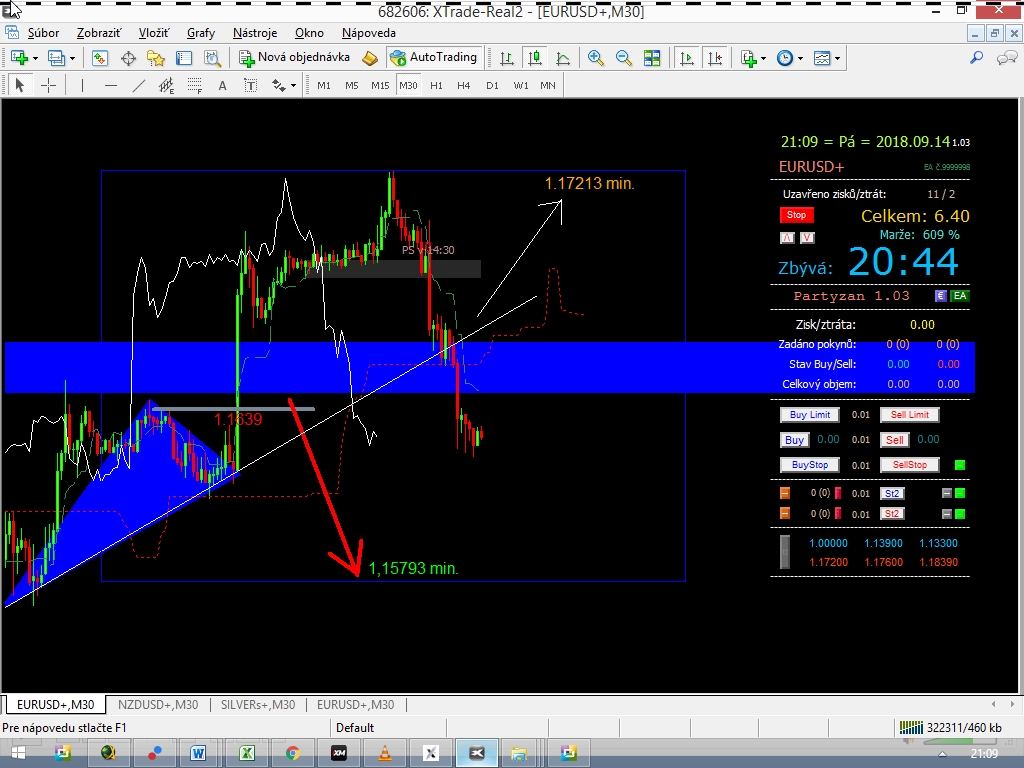
Task: Select the W1 timeframe
Action: tap(520, 85)
